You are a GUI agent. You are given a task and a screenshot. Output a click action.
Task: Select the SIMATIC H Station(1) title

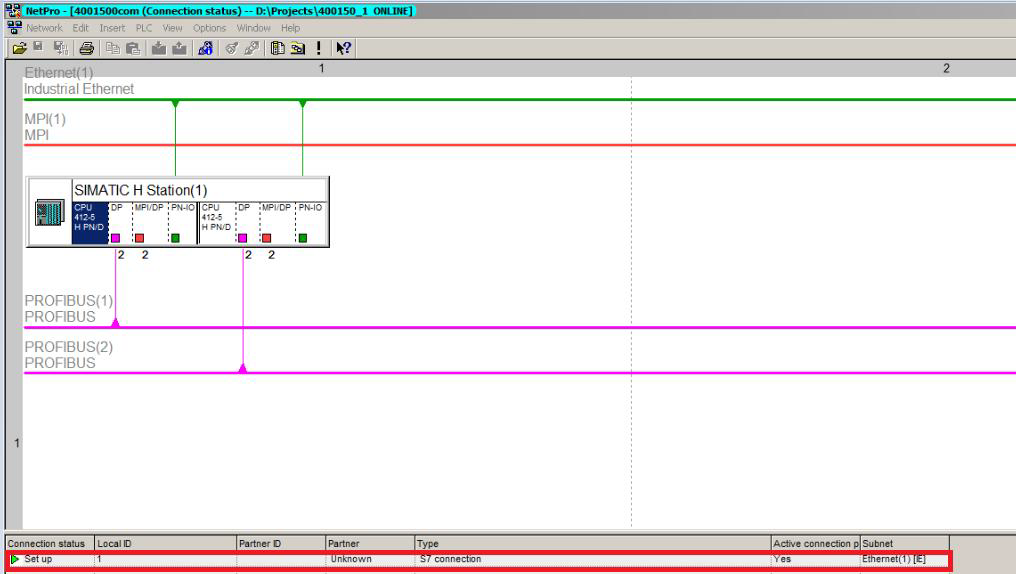pyautogui.click(x=141, y=190)
